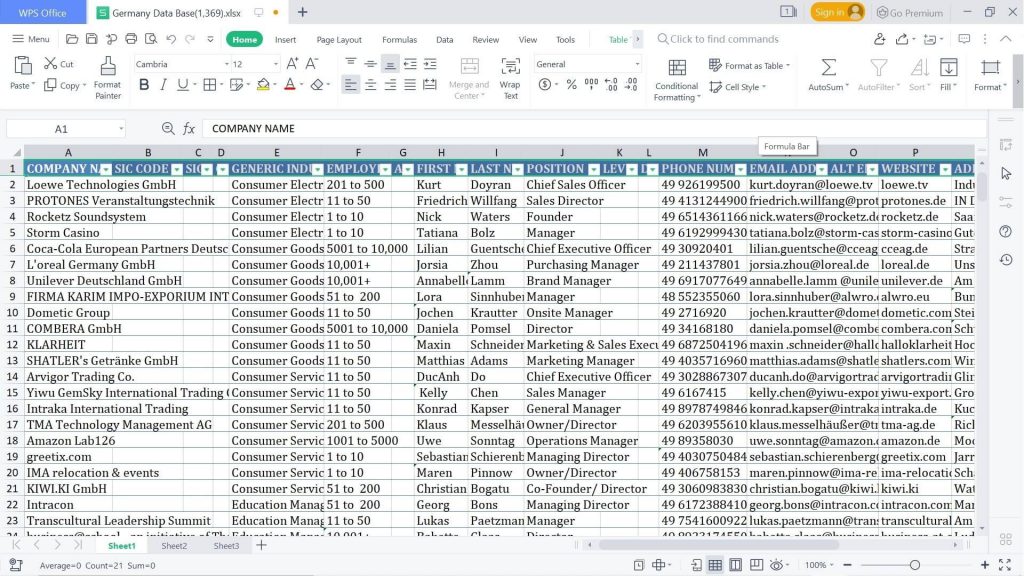Click the Fill icon in the ribbon

click(948, 67)
